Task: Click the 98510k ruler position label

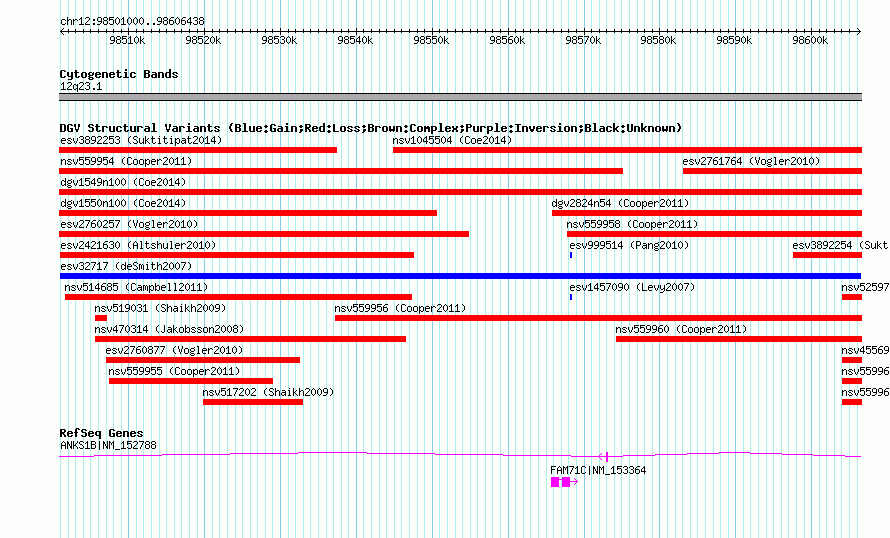Action: (127, 40)
